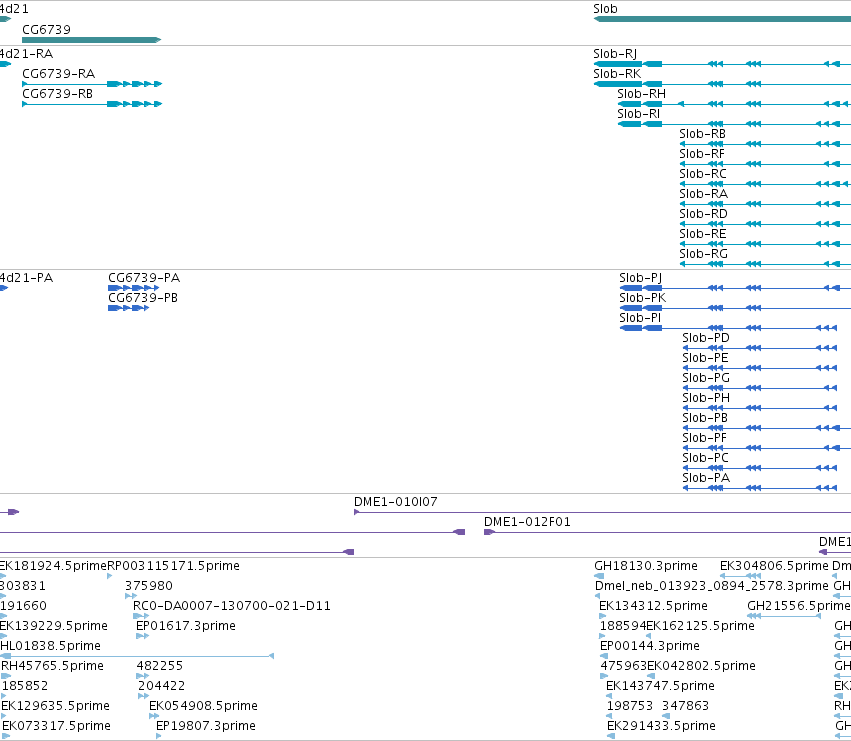Viewport: 851px width, 741px height.
Task: Select the Slob-RI transcript
Action: [639, 113]
